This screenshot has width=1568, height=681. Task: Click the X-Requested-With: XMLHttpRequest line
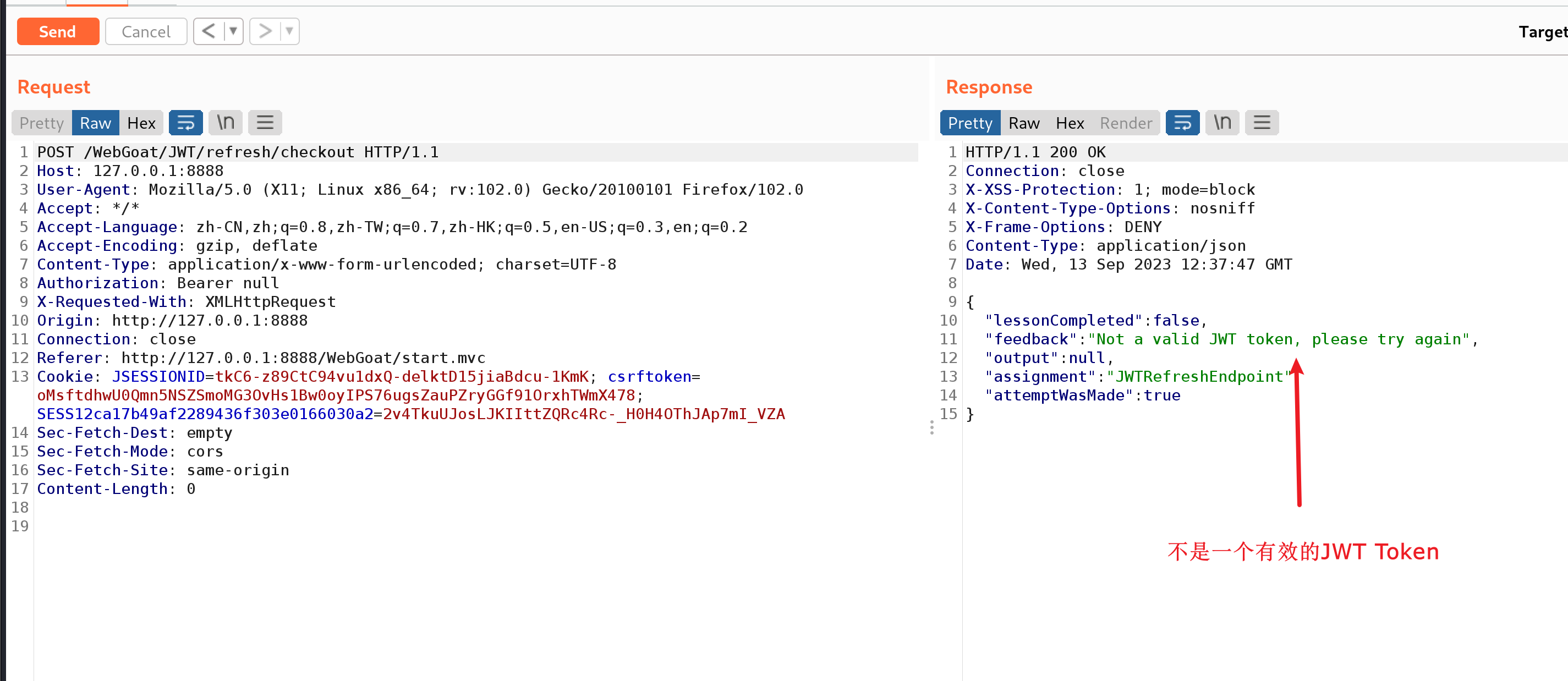click(x=187, y=302)
